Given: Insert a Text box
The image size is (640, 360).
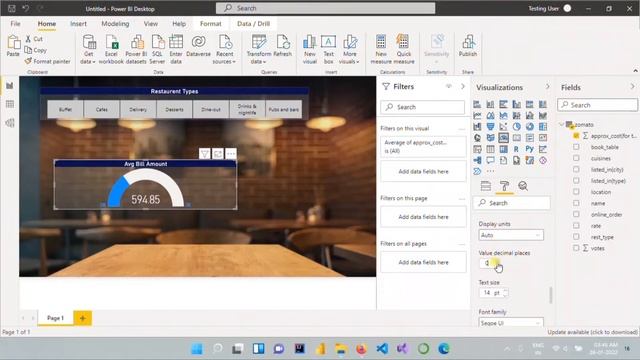Looking at the screenshot, I should (x=329, y=49).
